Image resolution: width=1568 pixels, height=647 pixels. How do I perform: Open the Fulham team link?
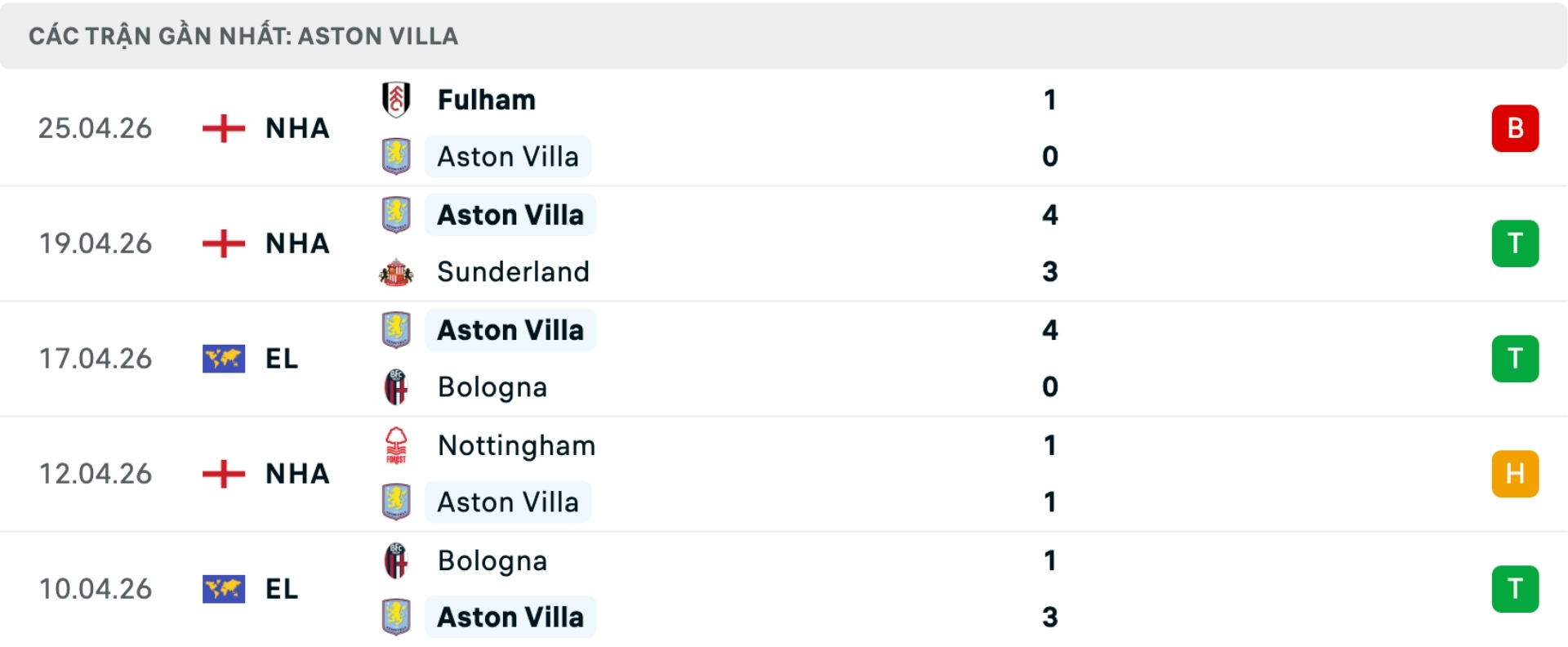[x=487, y=100]
